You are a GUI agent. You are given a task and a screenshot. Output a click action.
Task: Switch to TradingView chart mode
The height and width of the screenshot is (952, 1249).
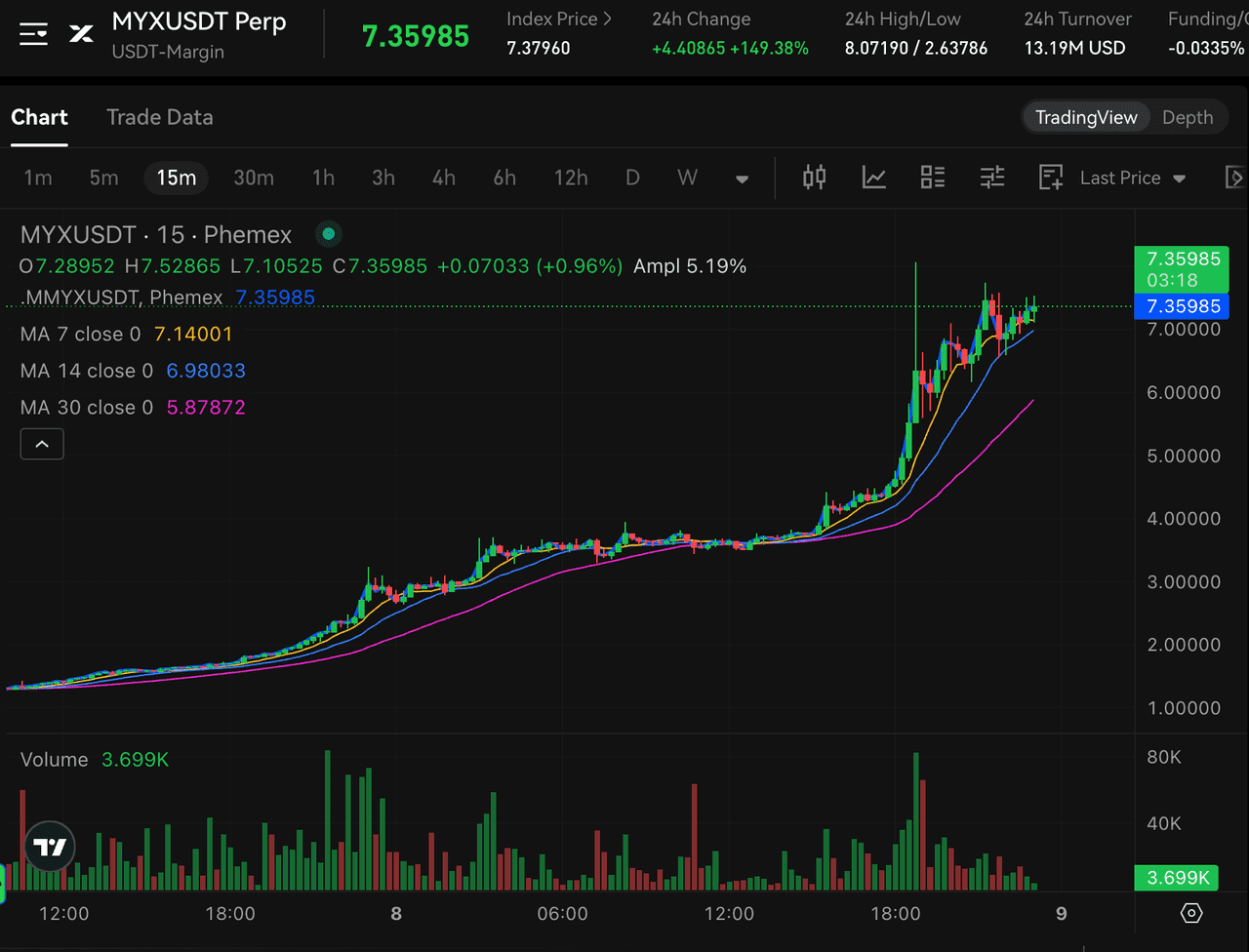tap(1086, 117)
